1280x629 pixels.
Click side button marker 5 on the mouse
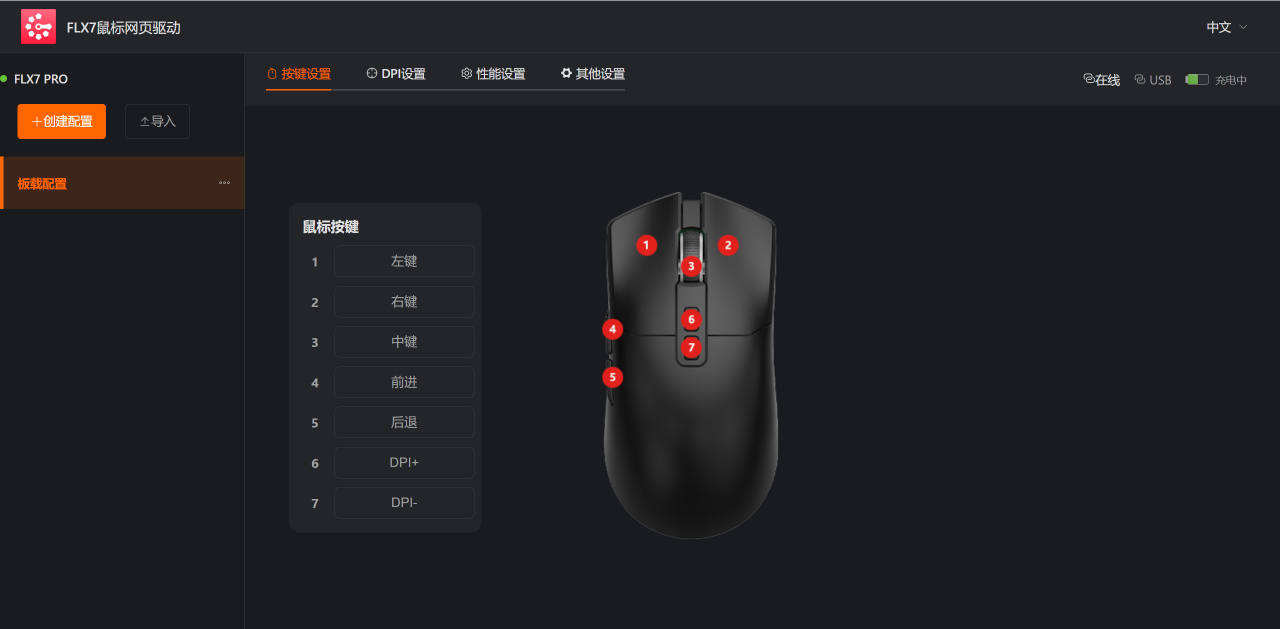pyautogui.click(x=613, y=377)
